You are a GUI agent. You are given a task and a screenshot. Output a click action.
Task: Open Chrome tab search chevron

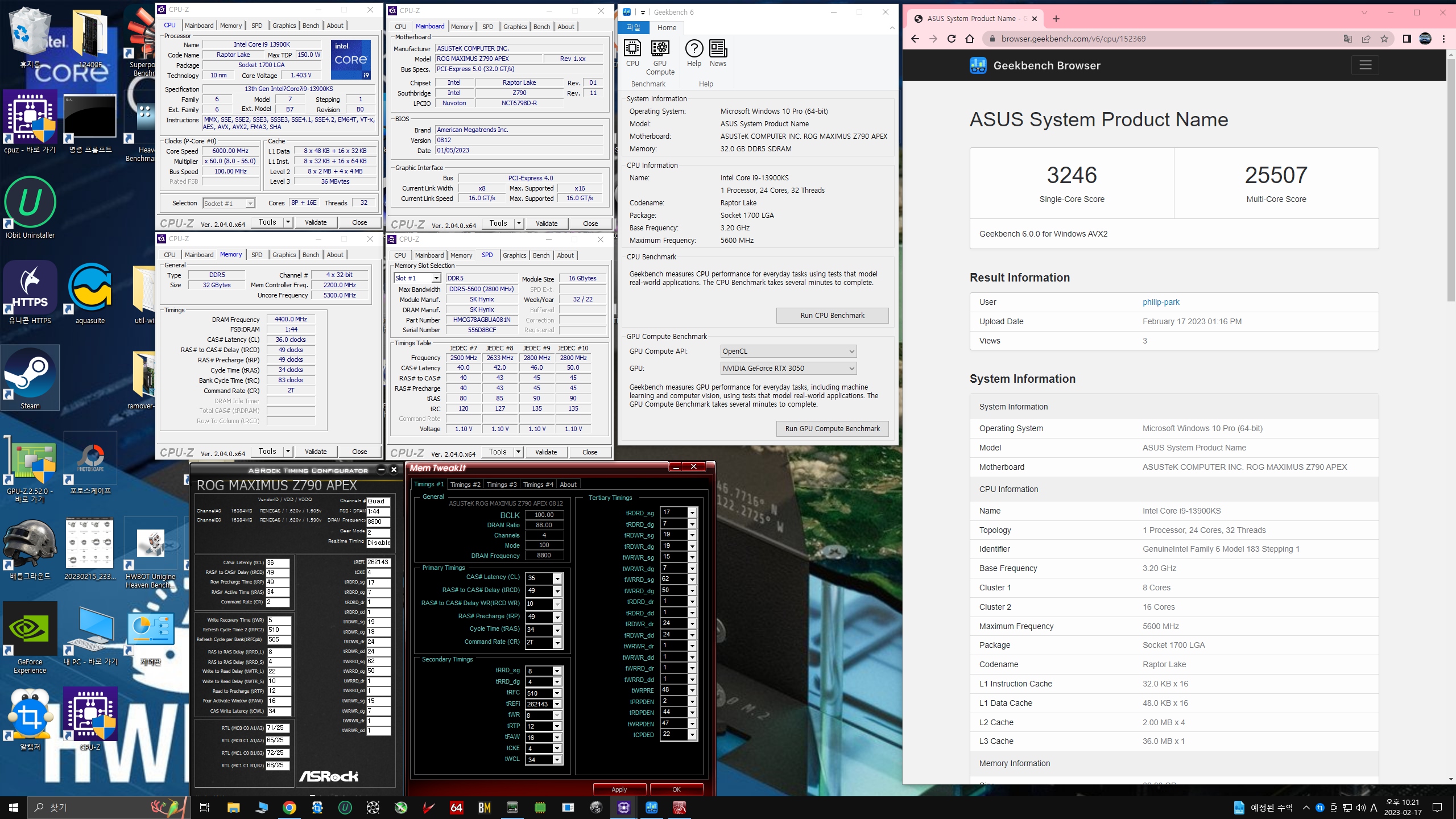click(x=1364, y=13)
